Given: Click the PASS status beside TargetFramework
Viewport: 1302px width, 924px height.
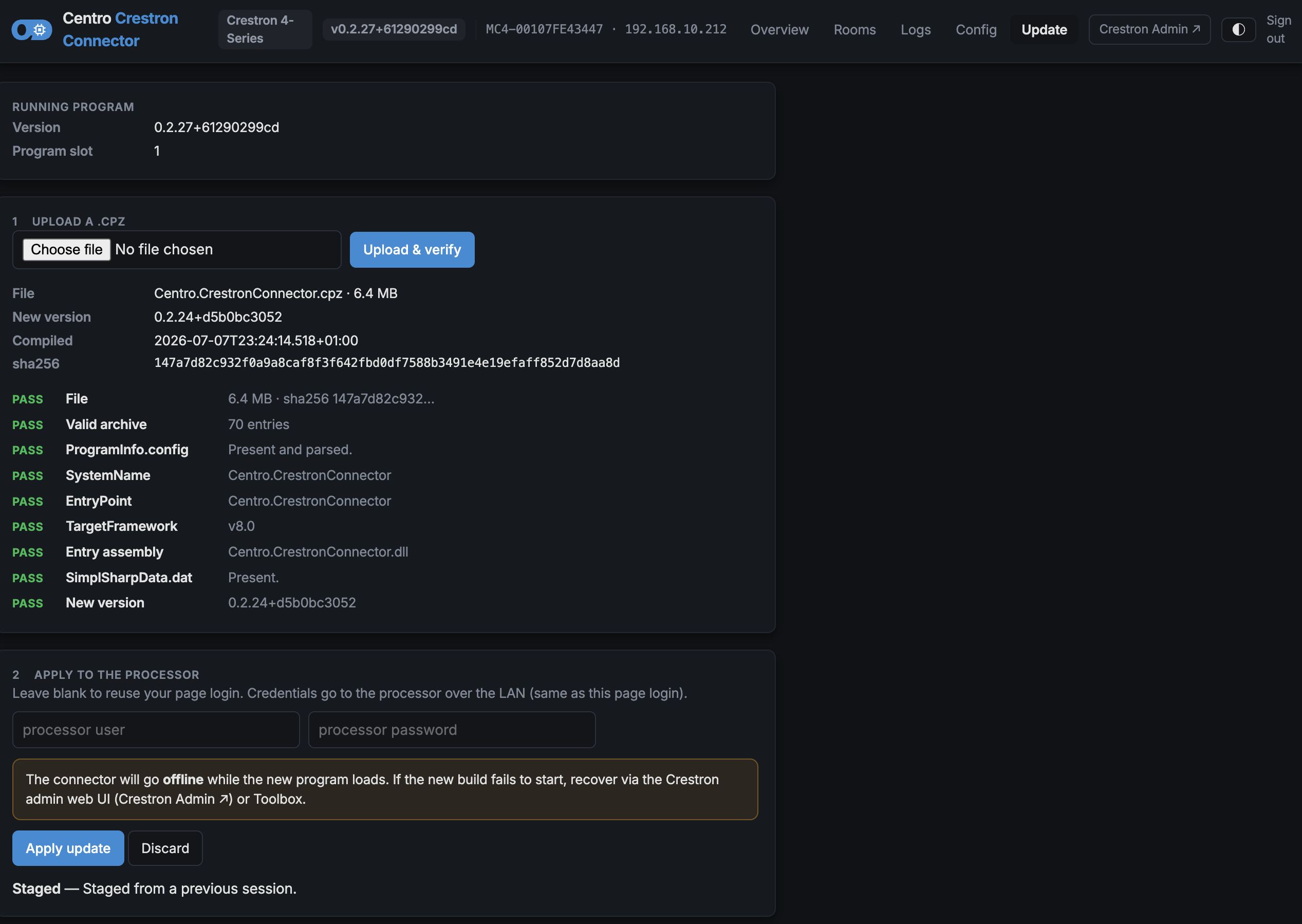Looking at the screenshot, I should coord(27,527).
